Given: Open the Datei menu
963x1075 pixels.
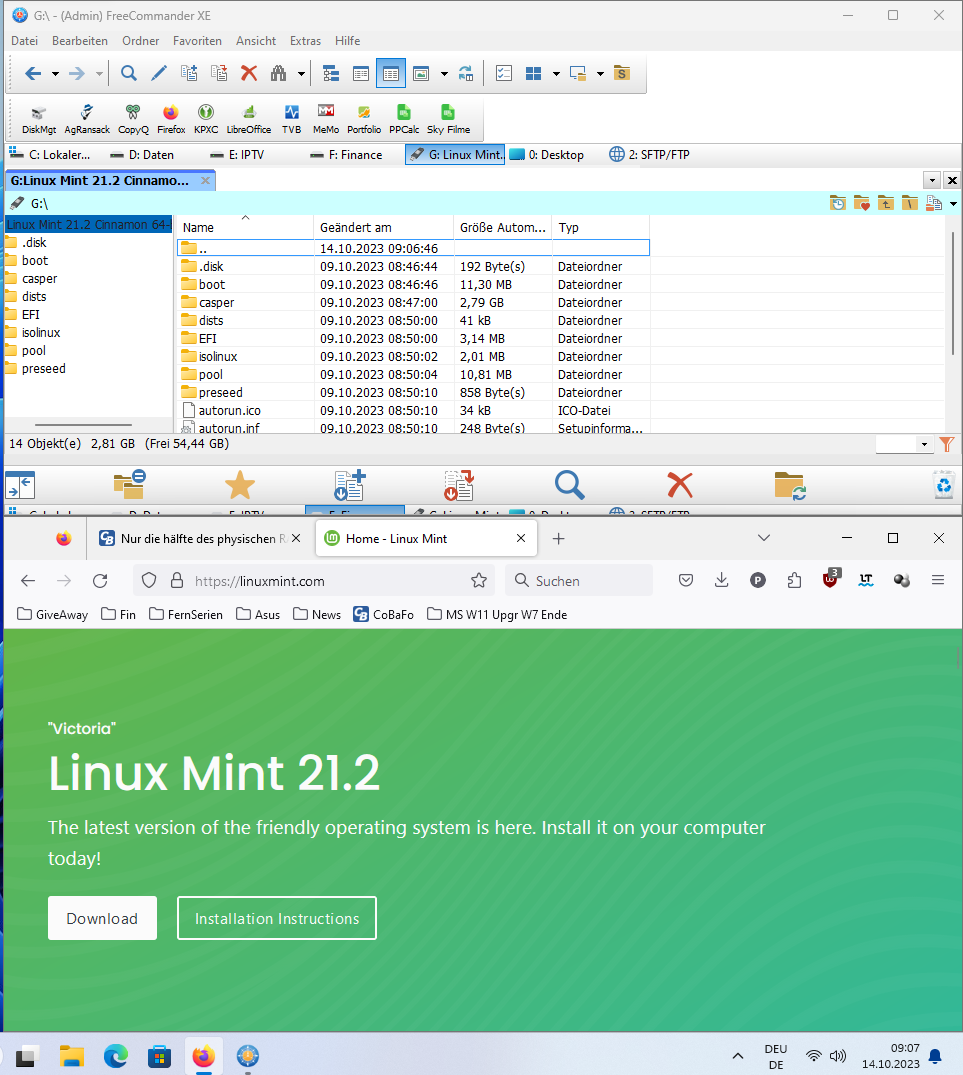Looking at the screenshot, I should point(25,41).
